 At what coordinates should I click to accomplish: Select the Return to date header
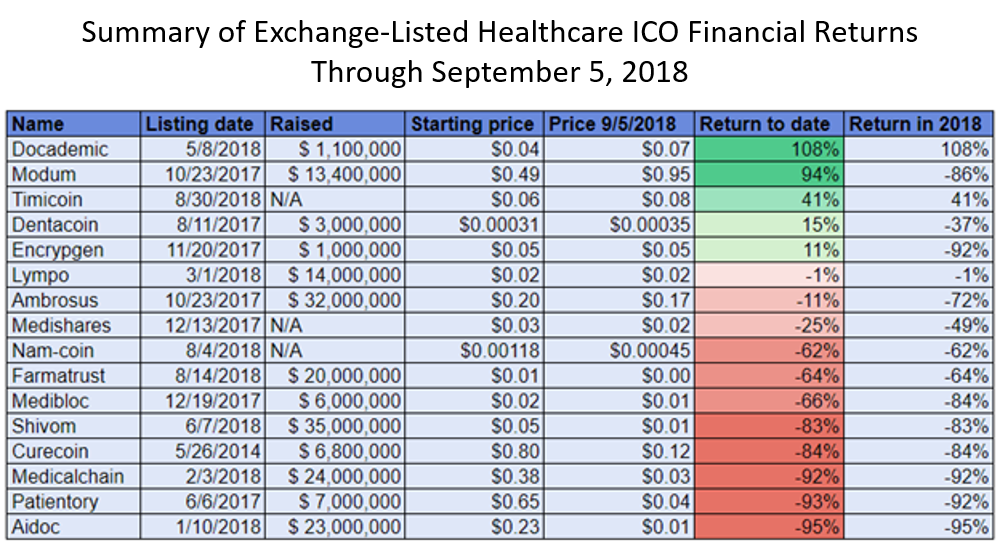[769, 124]
